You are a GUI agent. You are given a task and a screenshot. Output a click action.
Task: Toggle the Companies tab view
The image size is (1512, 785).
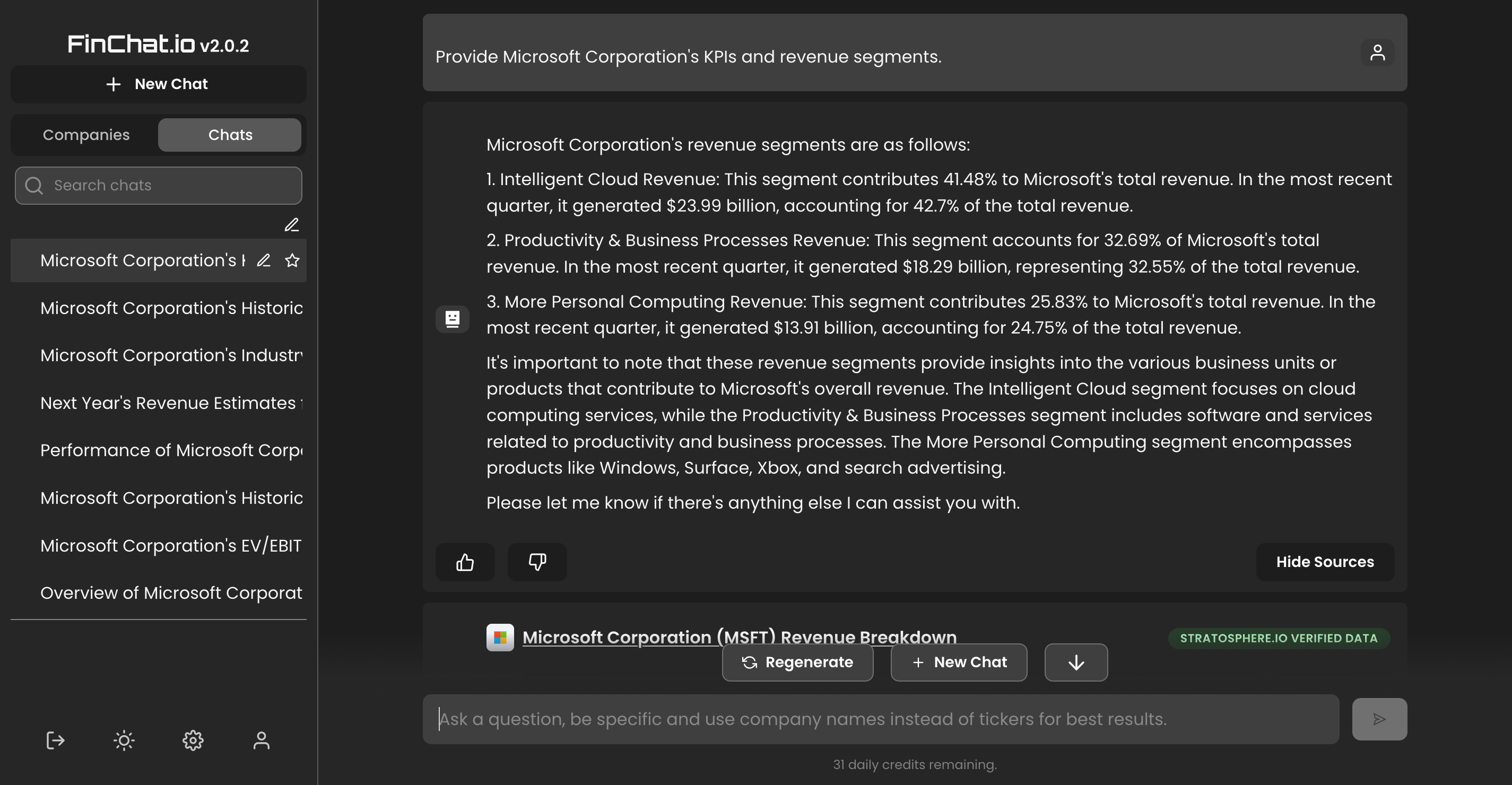tap(86, 134)
